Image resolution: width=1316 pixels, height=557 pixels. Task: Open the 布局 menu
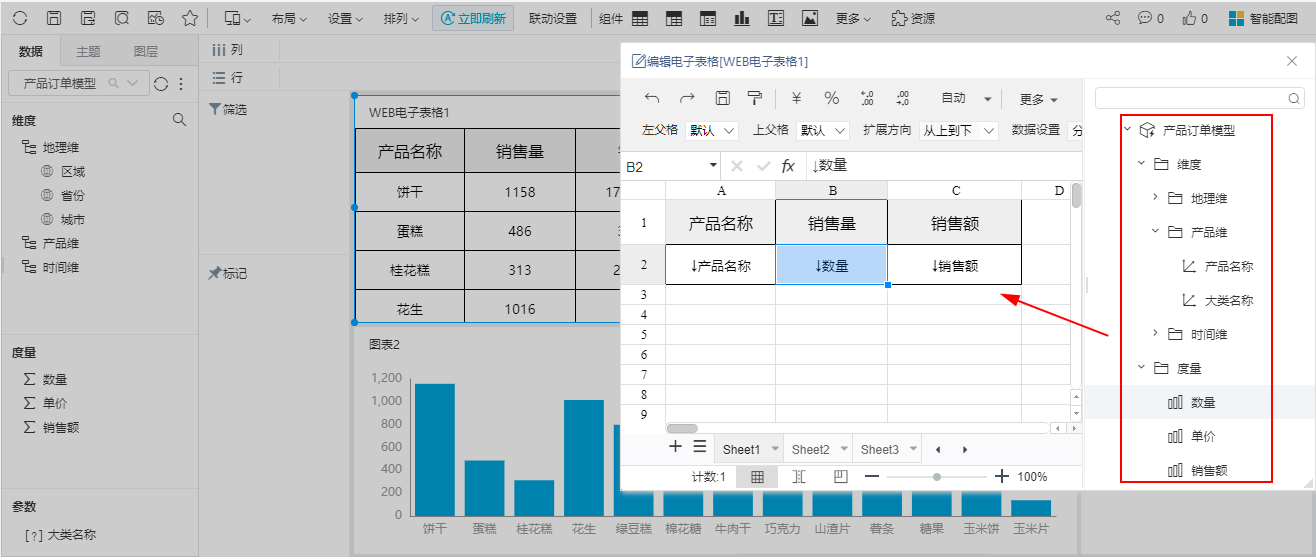[x=290, y=18]
